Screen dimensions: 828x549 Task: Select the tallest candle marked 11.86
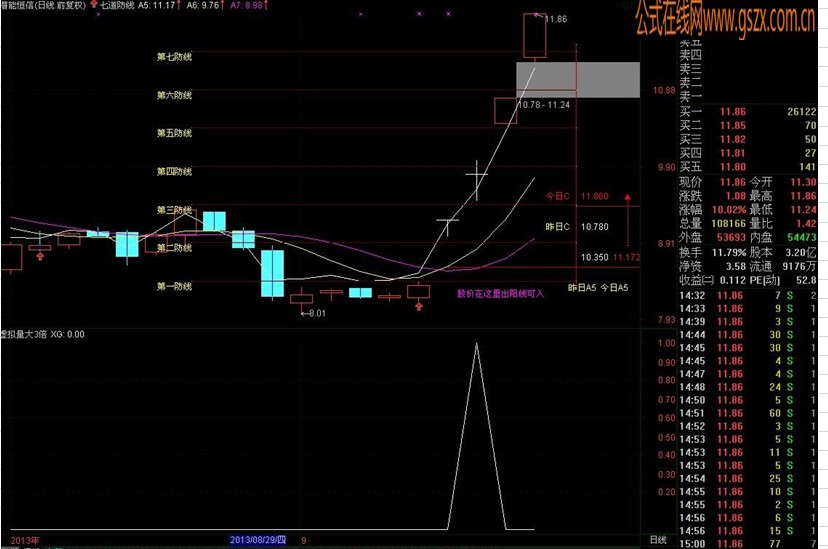coord(534,35)
